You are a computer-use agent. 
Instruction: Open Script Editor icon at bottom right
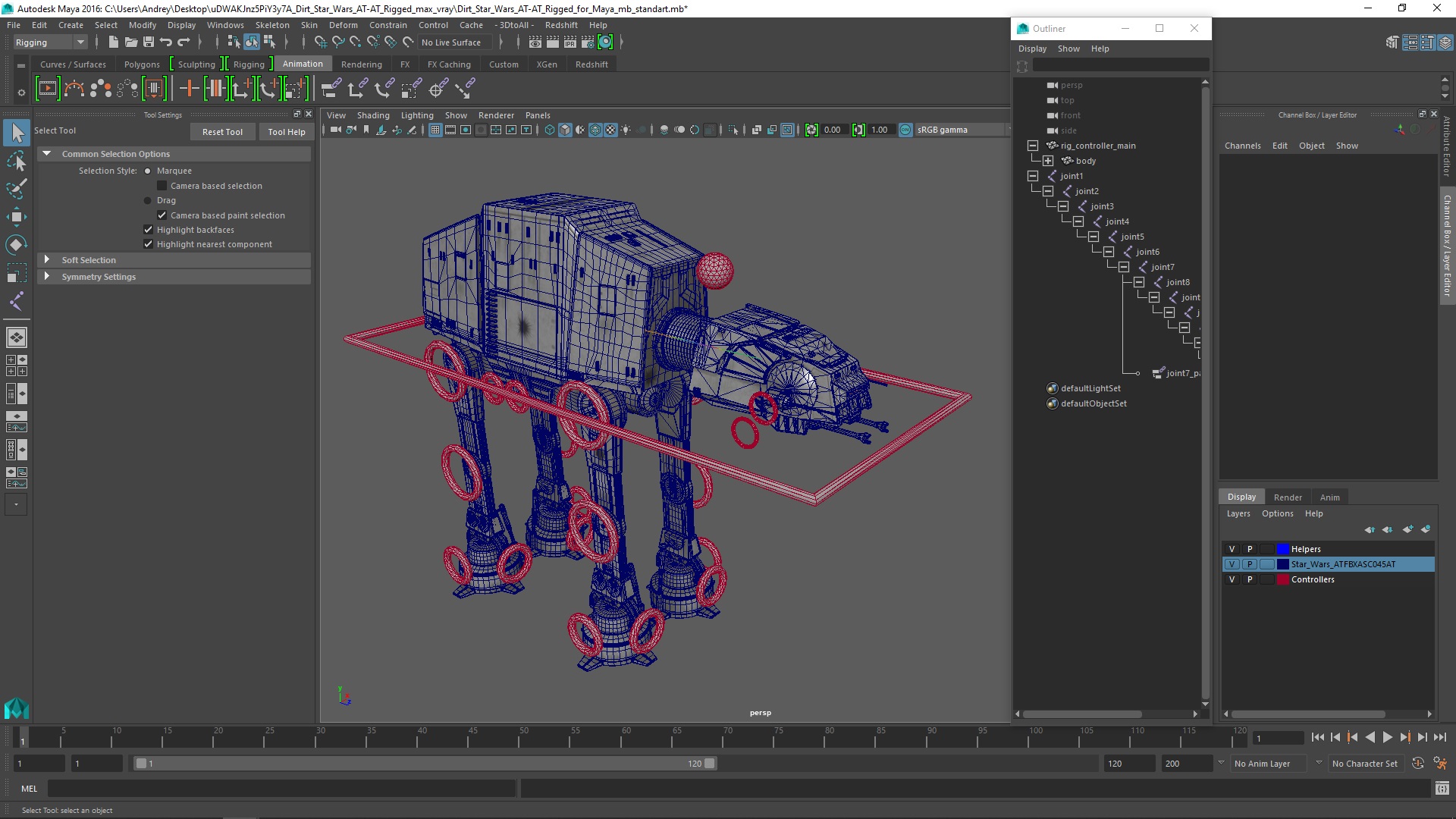pyautogui.click(x=1442, y=789)
